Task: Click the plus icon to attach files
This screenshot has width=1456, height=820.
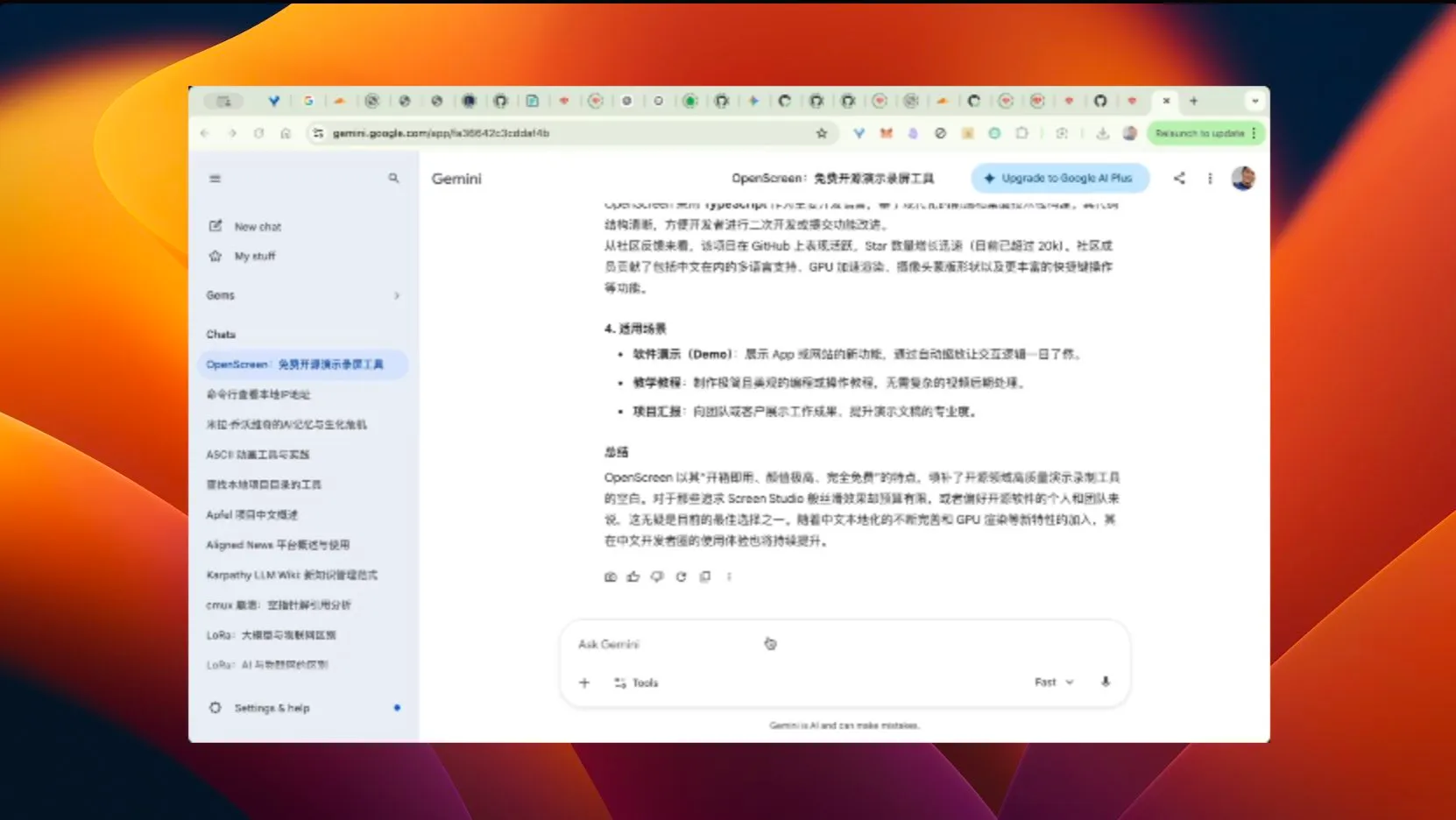Action: [583, 682]
